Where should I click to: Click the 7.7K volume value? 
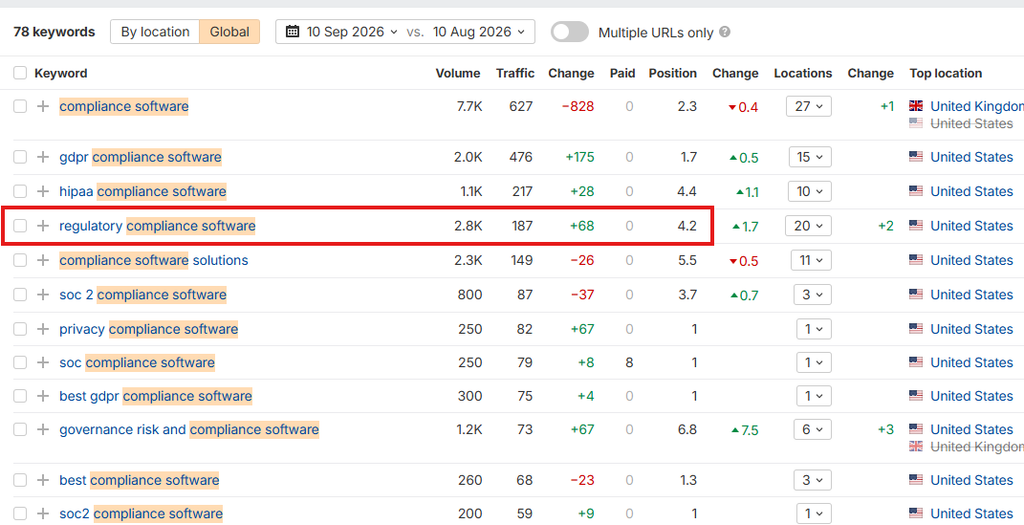[470, 106]
